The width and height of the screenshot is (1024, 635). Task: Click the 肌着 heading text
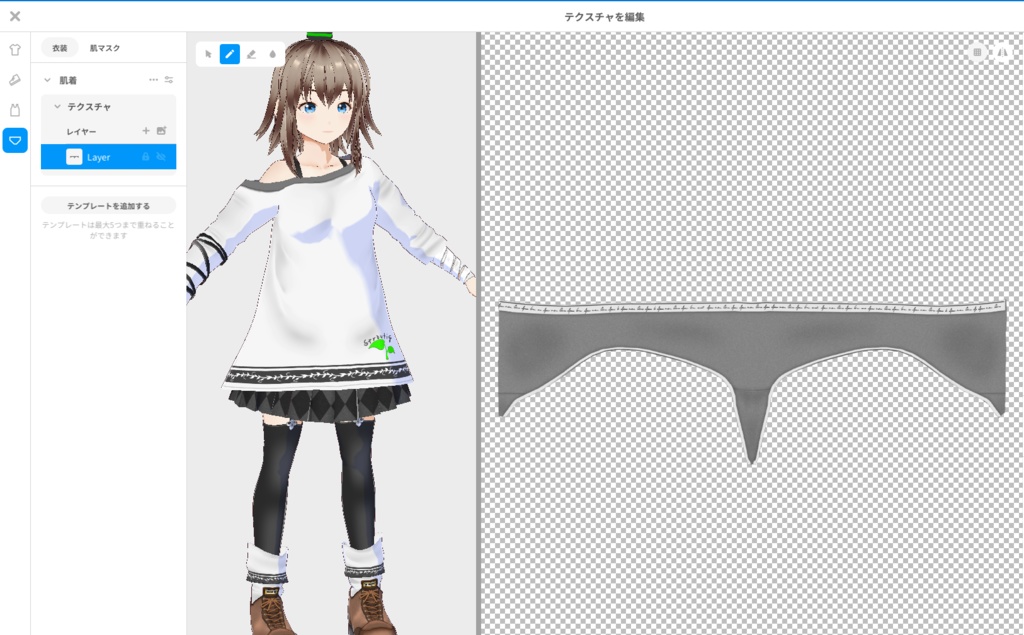(x=68, y=80)
